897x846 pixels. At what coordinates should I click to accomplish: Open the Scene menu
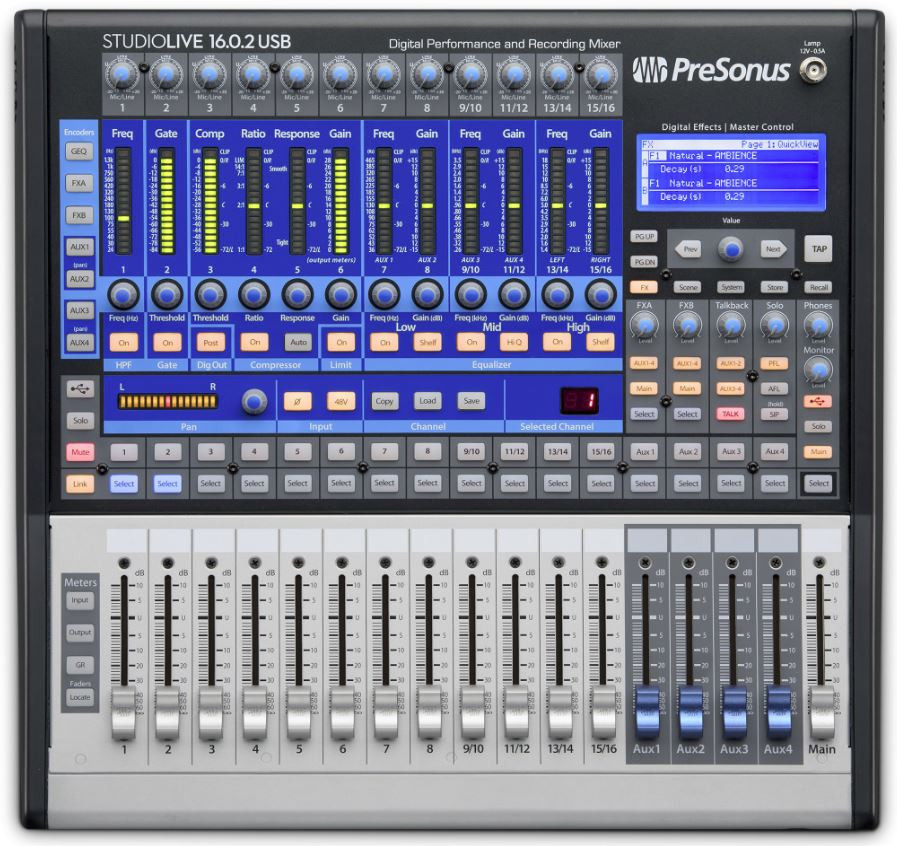pyautogui.click(x=688, y=287)
